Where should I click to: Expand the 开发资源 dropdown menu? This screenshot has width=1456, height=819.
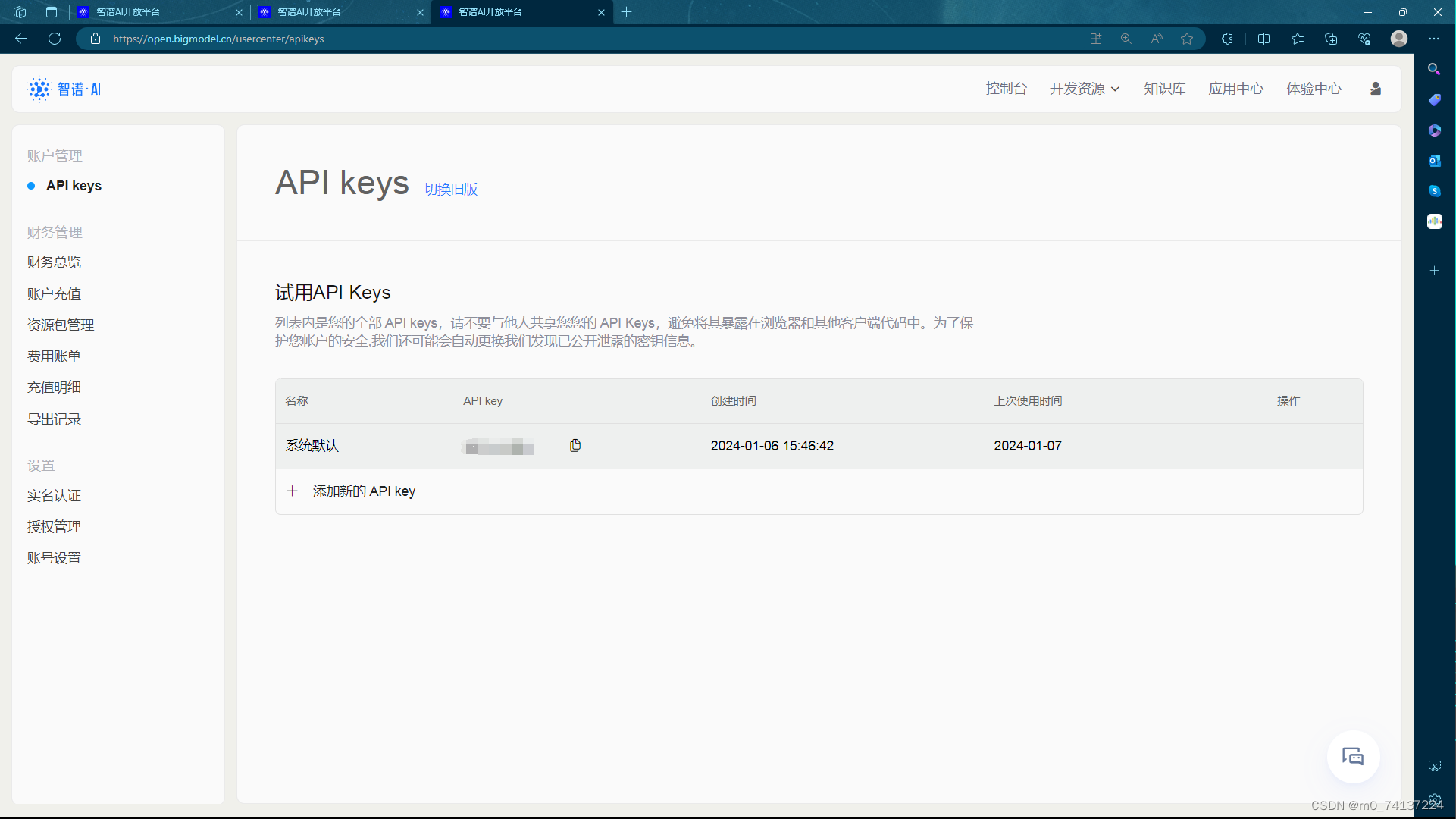(1084, 89)
